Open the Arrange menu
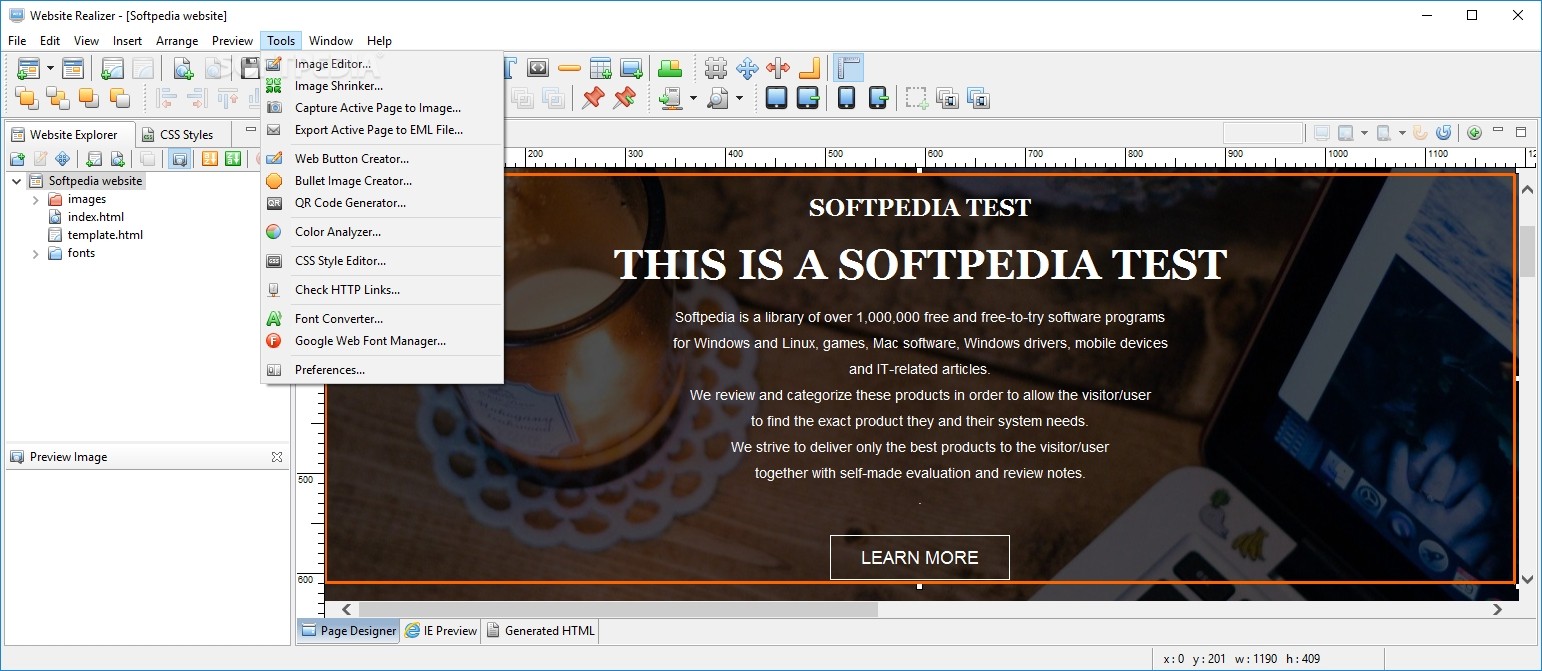 pos(177,41)
